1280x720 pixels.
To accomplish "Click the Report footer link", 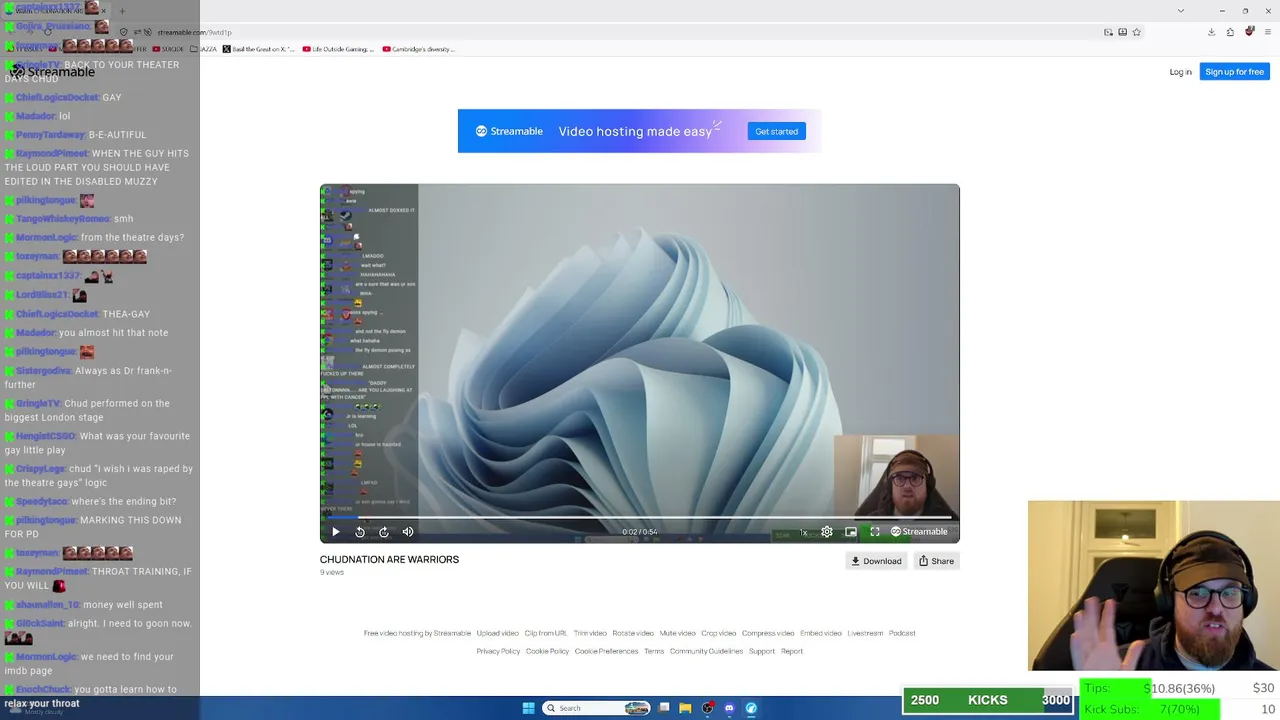I will coord(792,651).
